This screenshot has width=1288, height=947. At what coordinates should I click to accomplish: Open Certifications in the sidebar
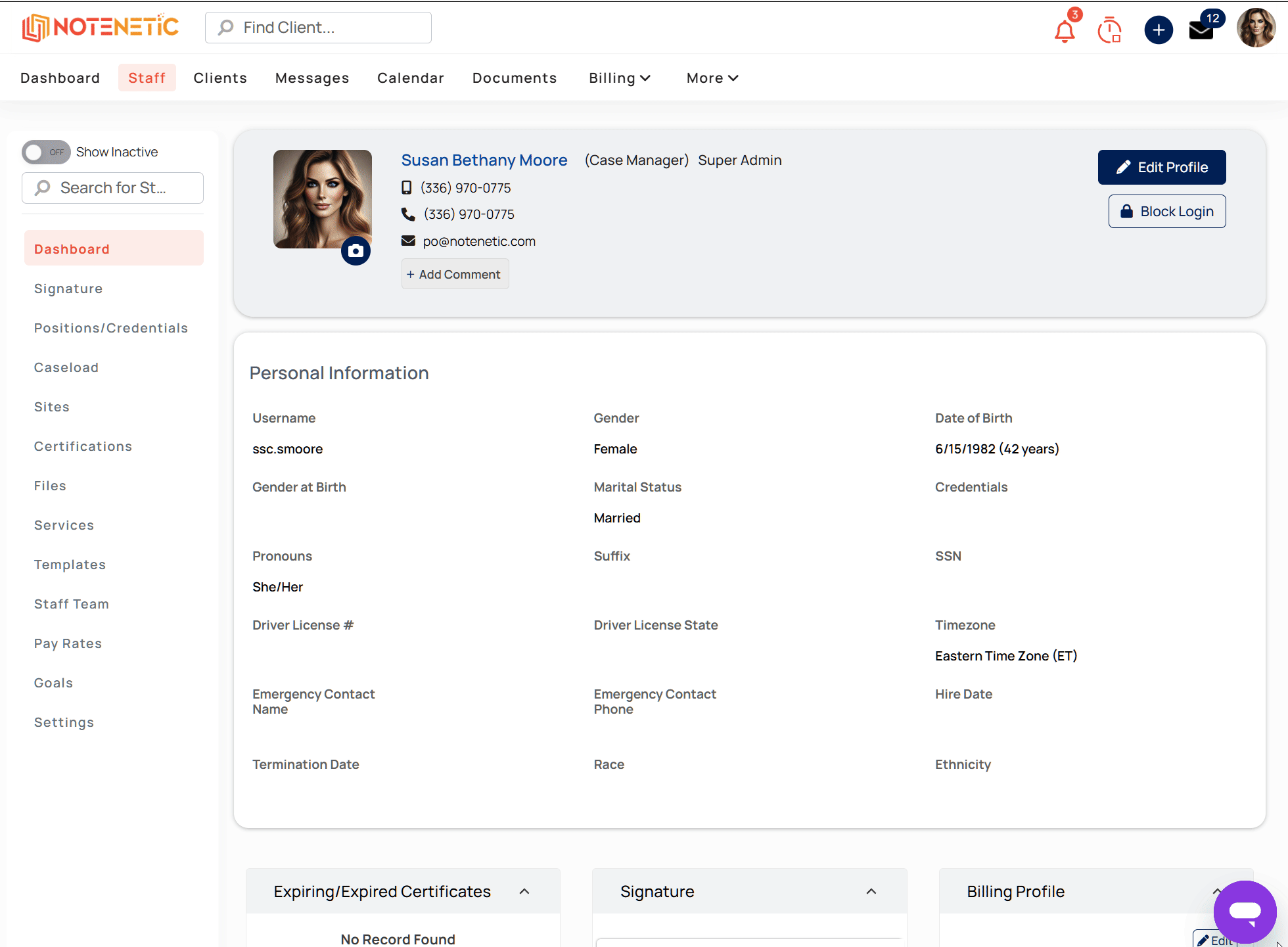pos(83,446)
